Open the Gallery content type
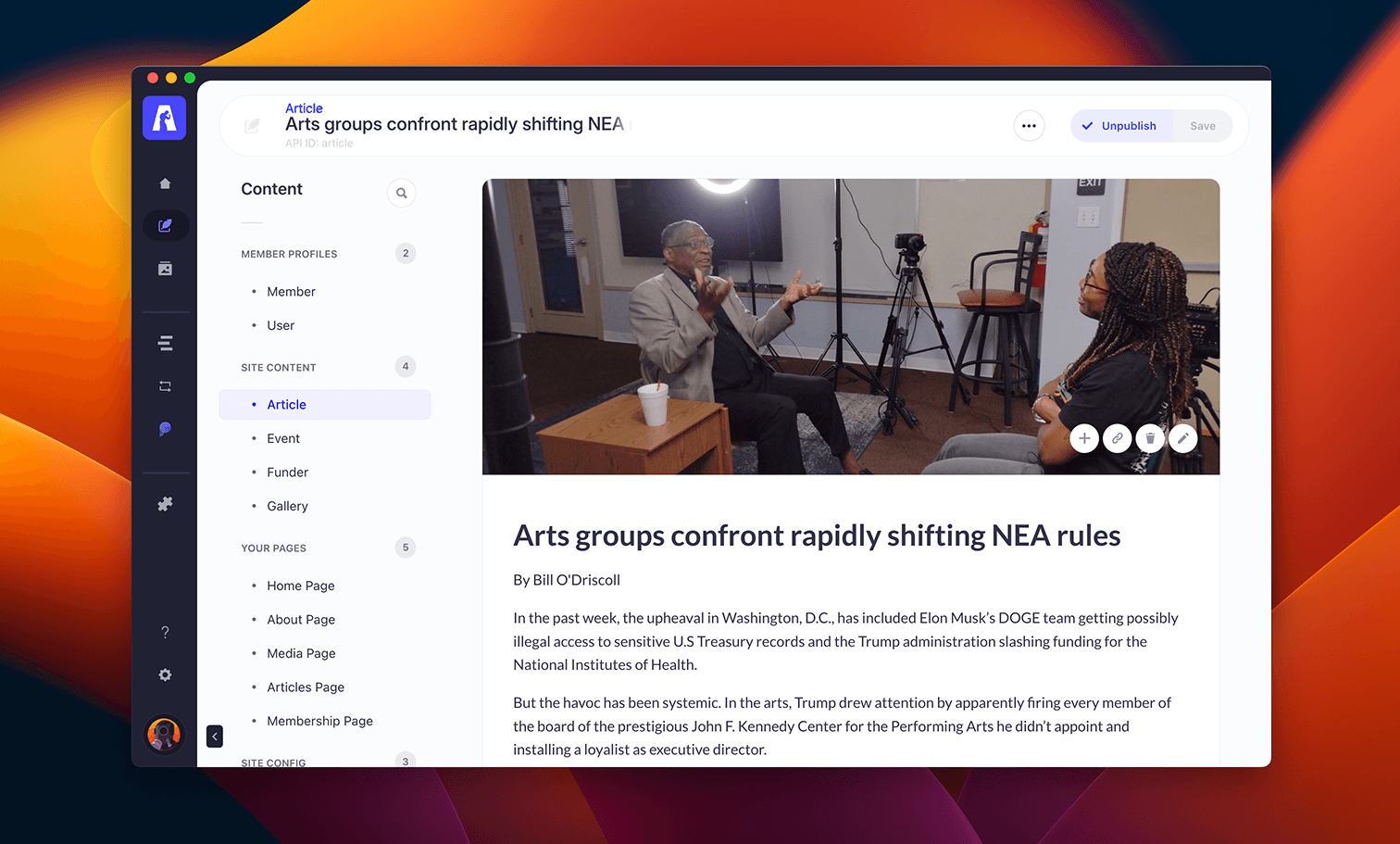The width and height of the screenshot is (1400, 844). point(287,506)
